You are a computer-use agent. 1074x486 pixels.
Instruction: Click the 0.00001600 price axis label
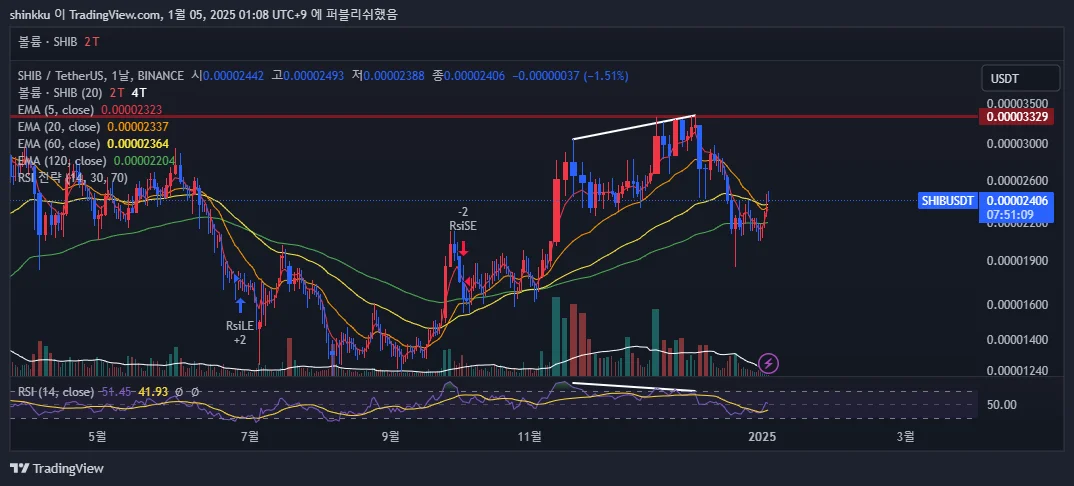[x=1017, y=305]
